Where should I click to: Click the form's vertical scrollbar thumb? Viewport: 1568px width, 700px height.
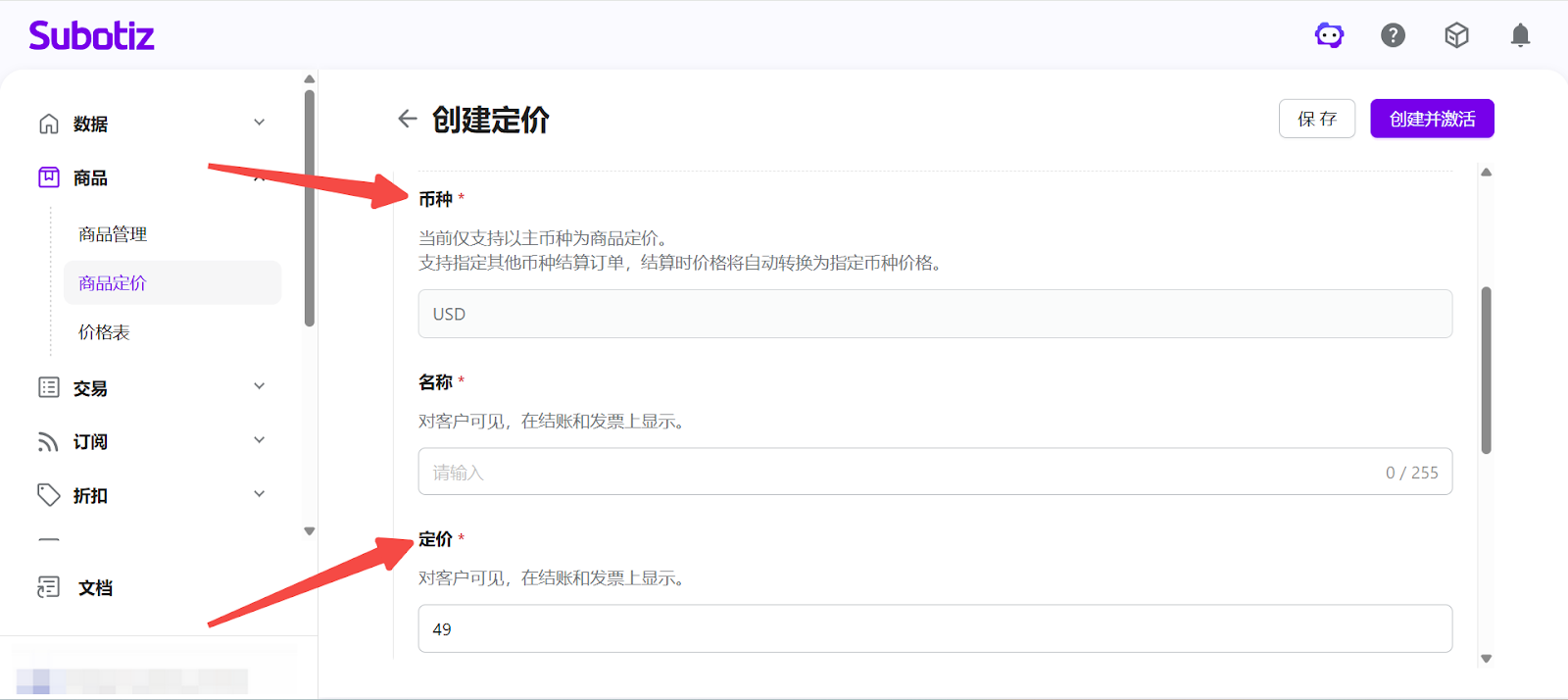[x=1486, y=371]
